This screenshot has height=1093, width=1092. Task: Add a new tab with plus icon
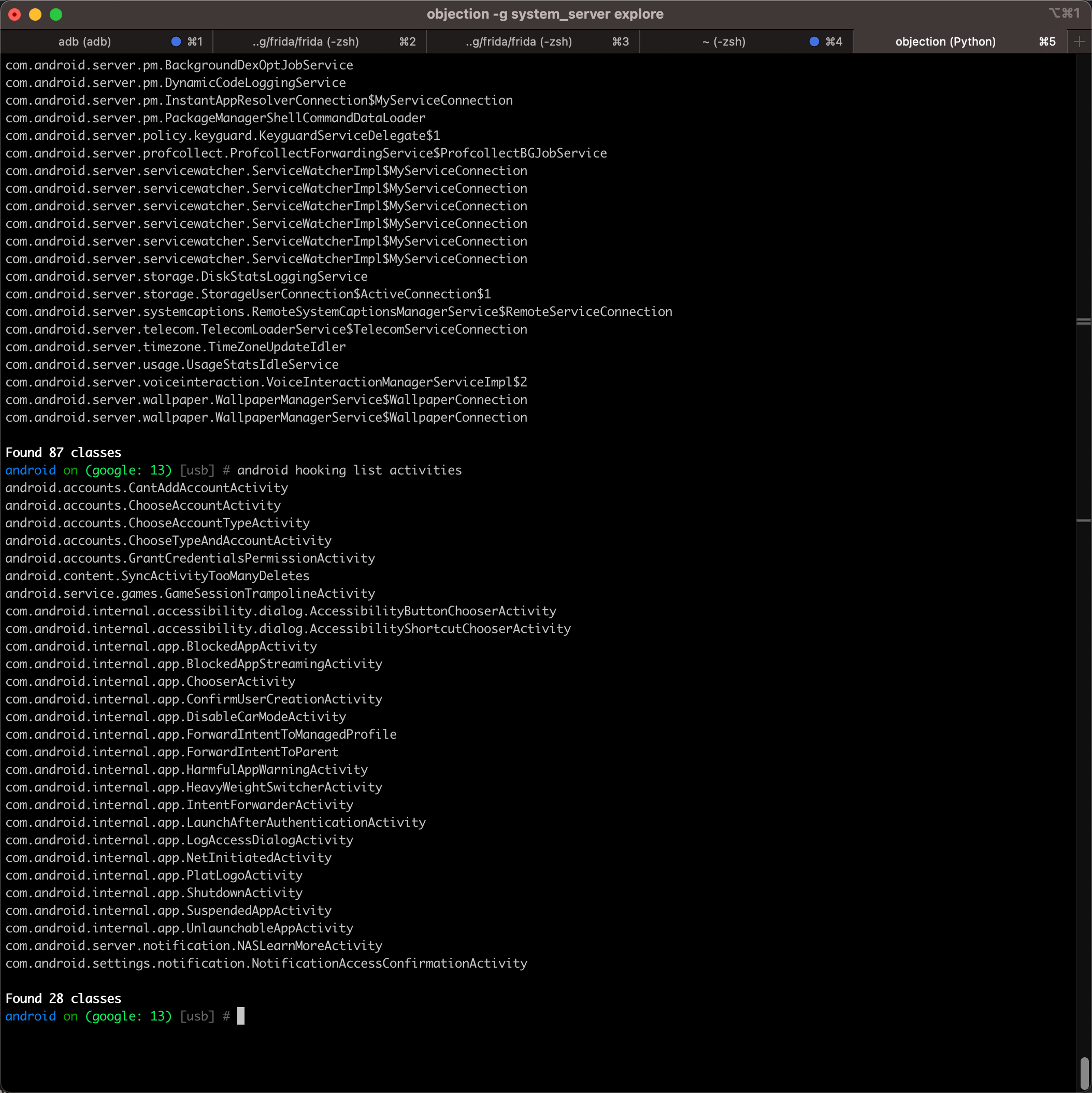[1080, 41]
